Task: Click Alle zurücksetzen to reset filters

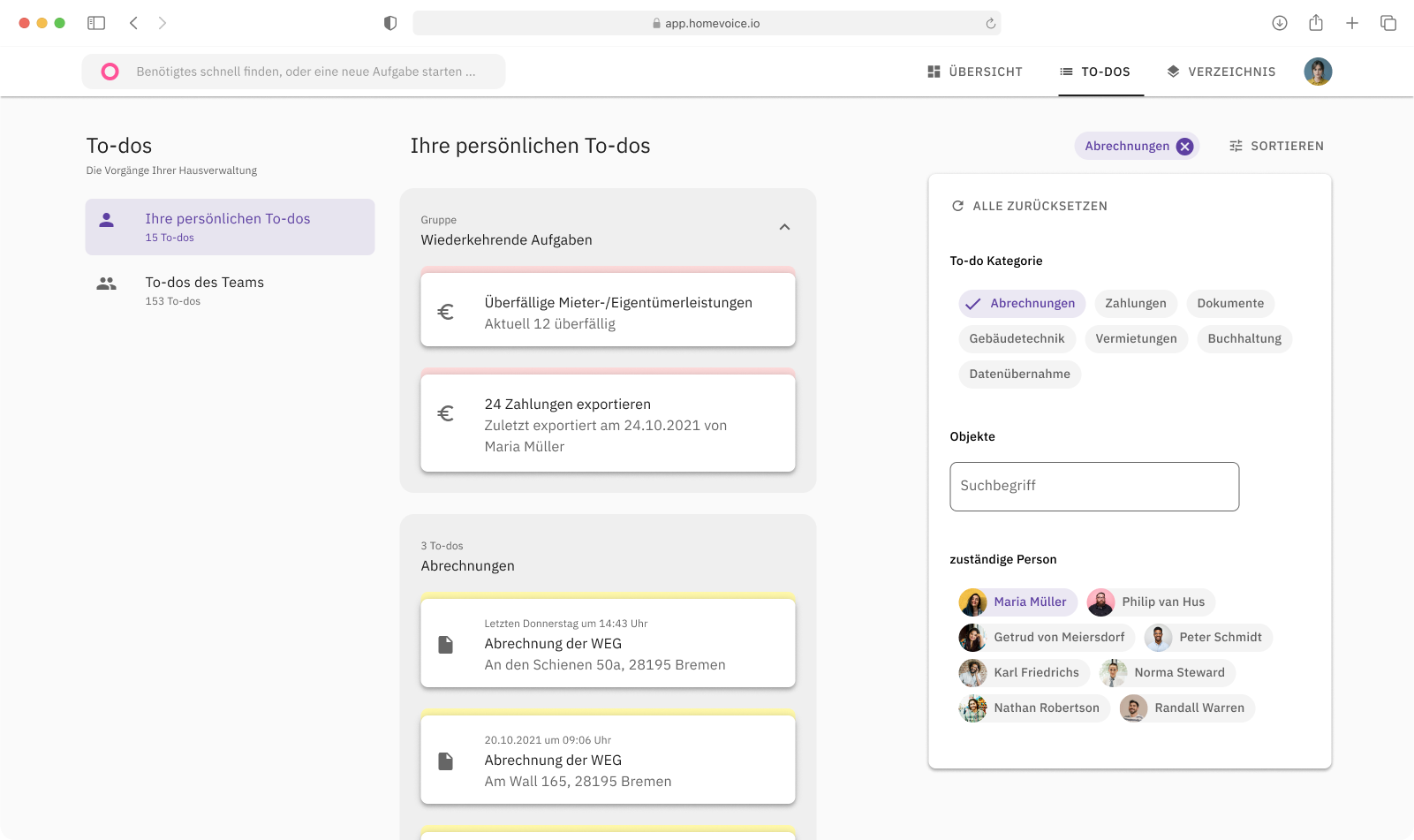Action: click(1040, 205)
